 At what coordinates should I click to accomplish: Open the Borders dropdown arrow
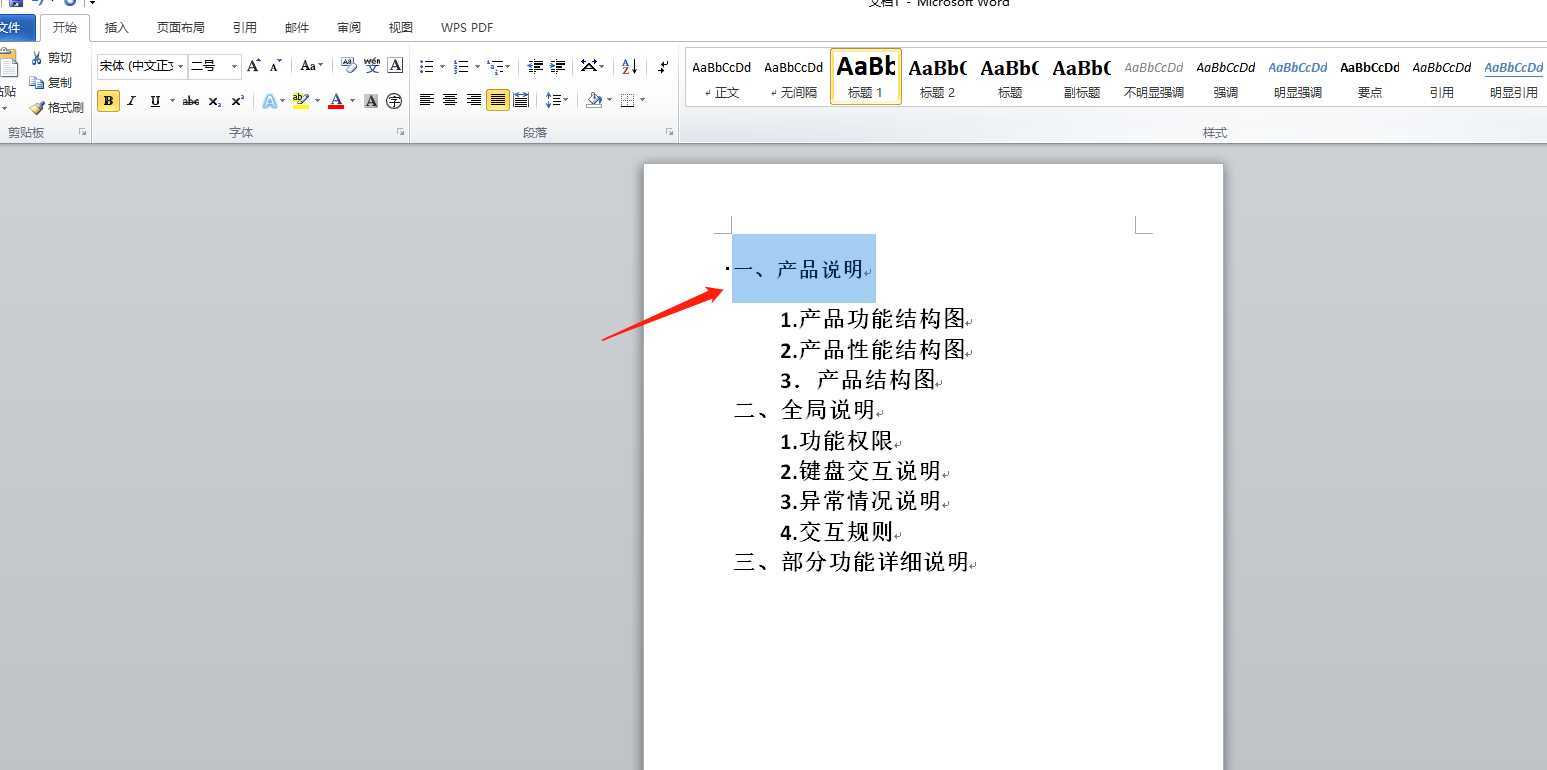pos(642,100)
